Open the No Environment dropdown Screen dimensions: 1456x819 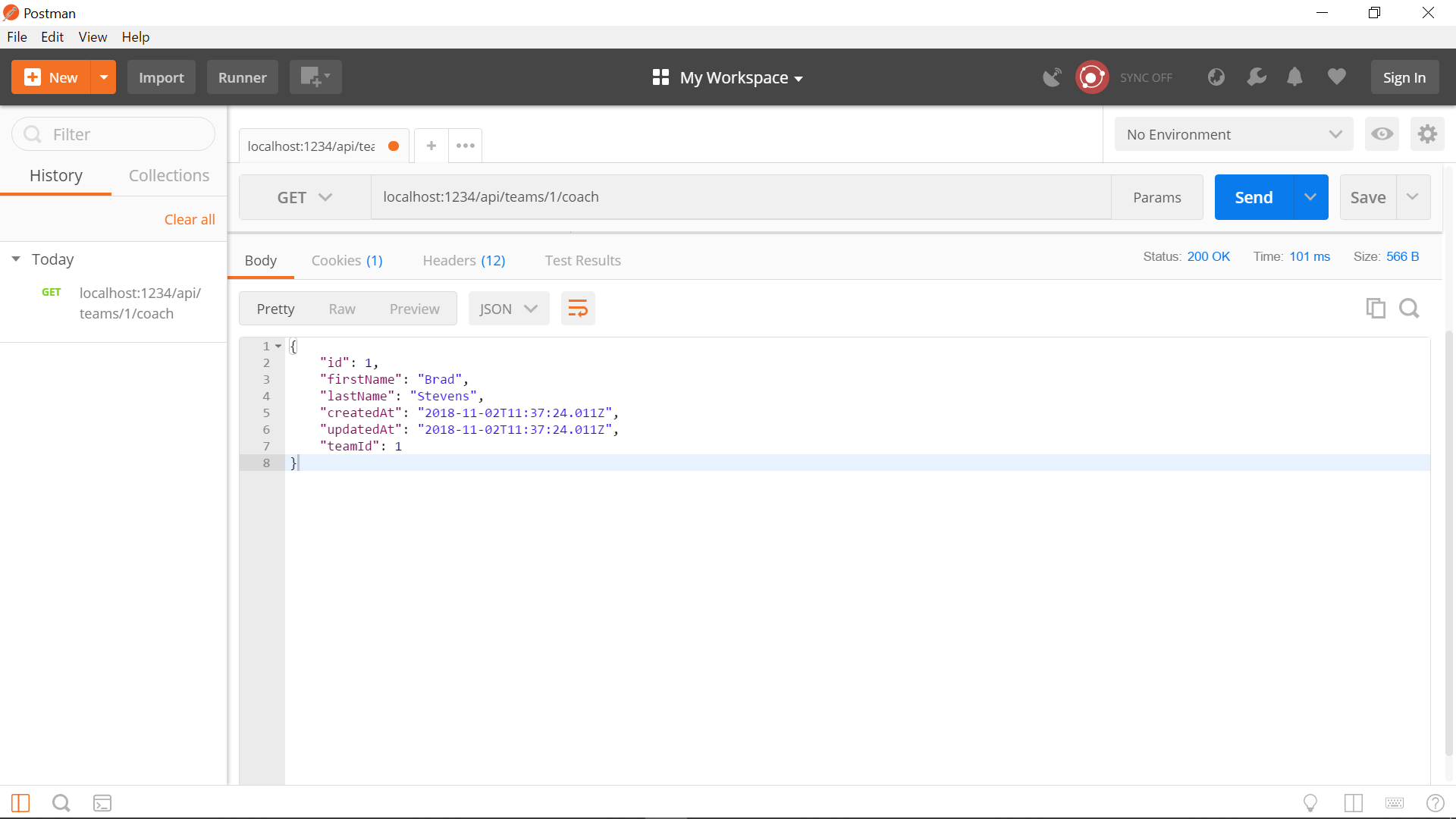(1233, 134)
